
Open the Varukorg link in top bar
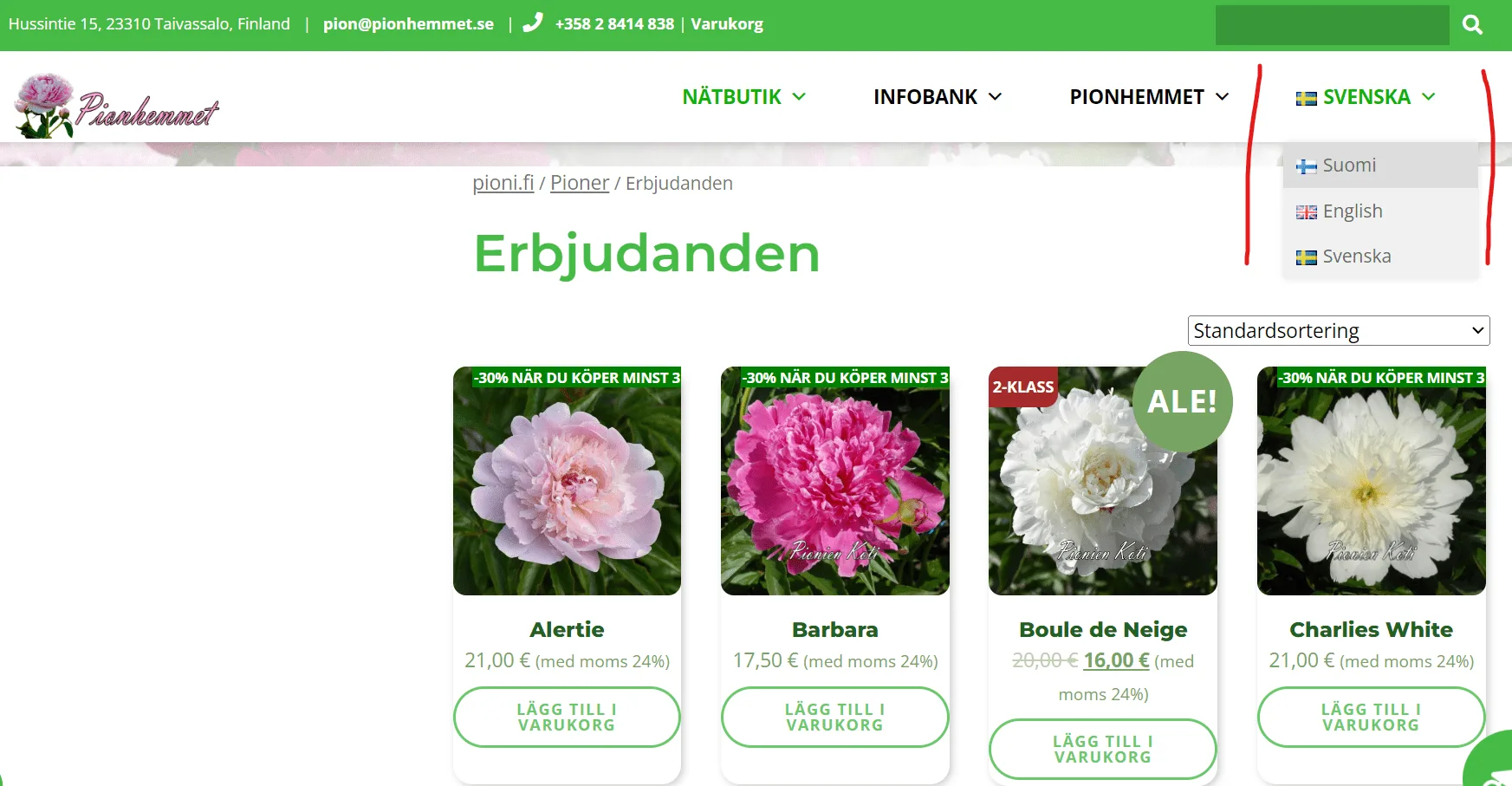pyautogui.click(x=726, y=24)
